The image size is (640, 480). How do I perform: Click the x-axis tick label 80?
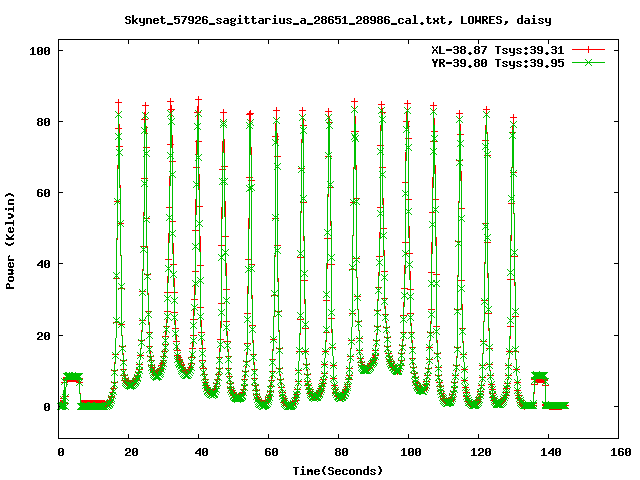pyautogui.click(x=341, y=452)
